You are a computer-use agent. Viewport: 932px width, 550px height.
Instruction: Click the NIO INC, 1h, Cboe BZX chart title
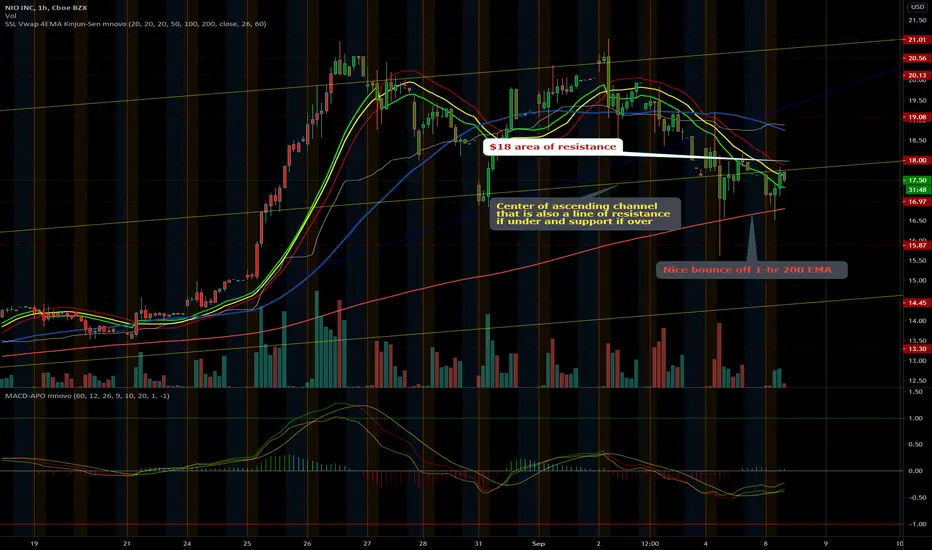point(46,8)
